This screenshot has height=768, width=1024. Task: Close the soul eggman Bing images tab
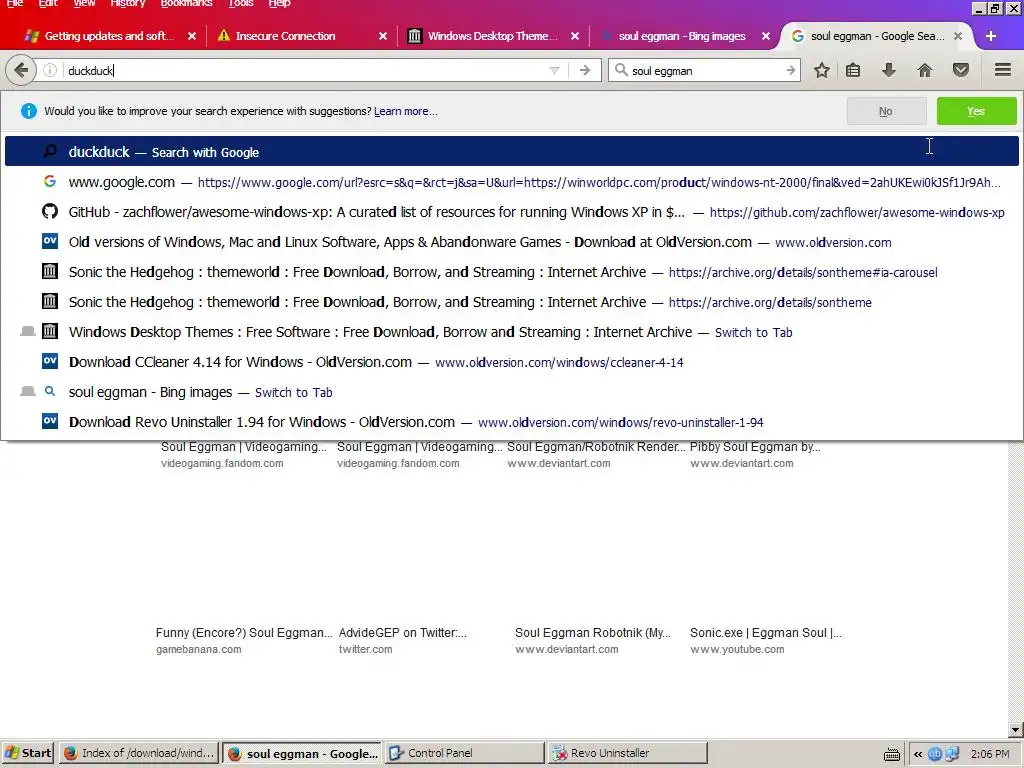tap(765, 36)
